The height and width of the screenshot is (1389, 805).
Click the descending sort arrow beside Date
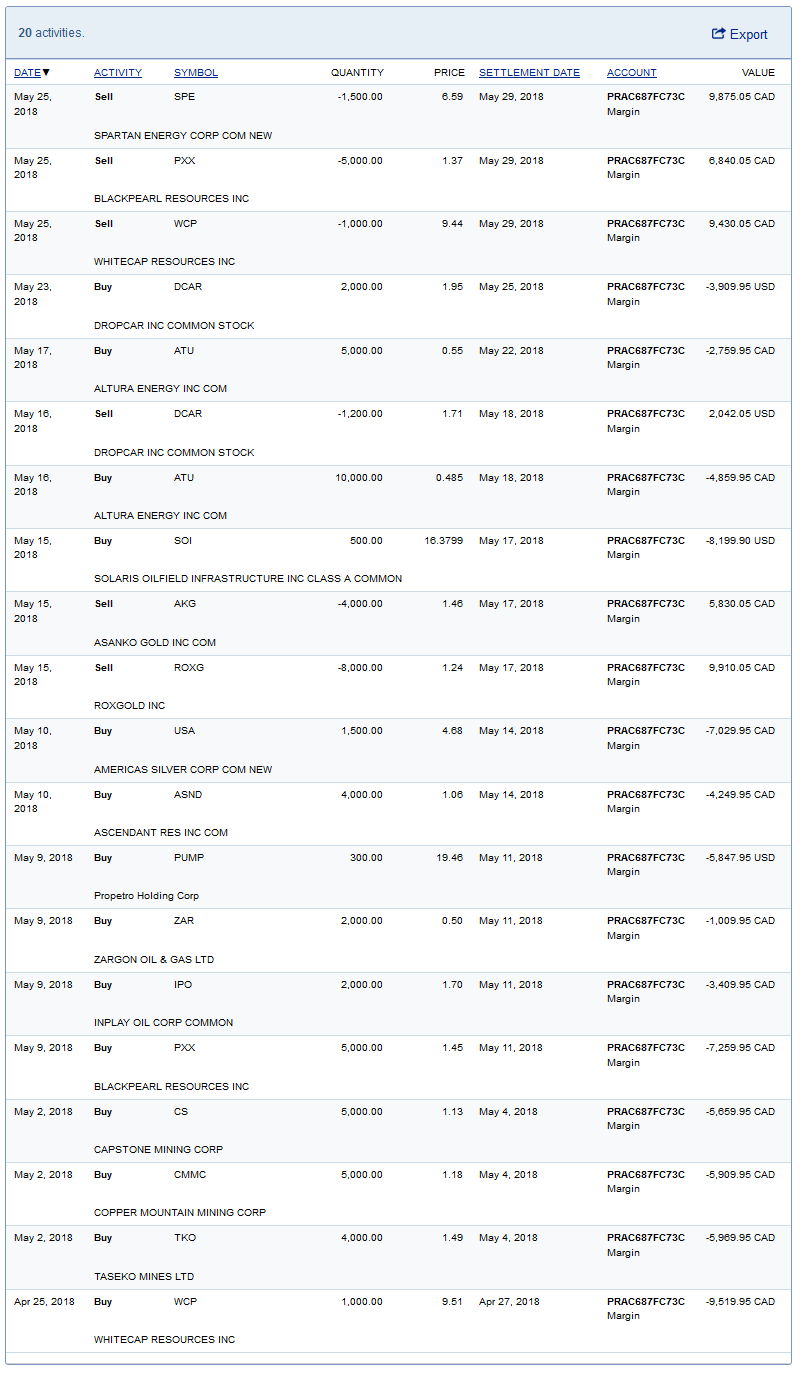pyautogui.click(x=46, y=73)
